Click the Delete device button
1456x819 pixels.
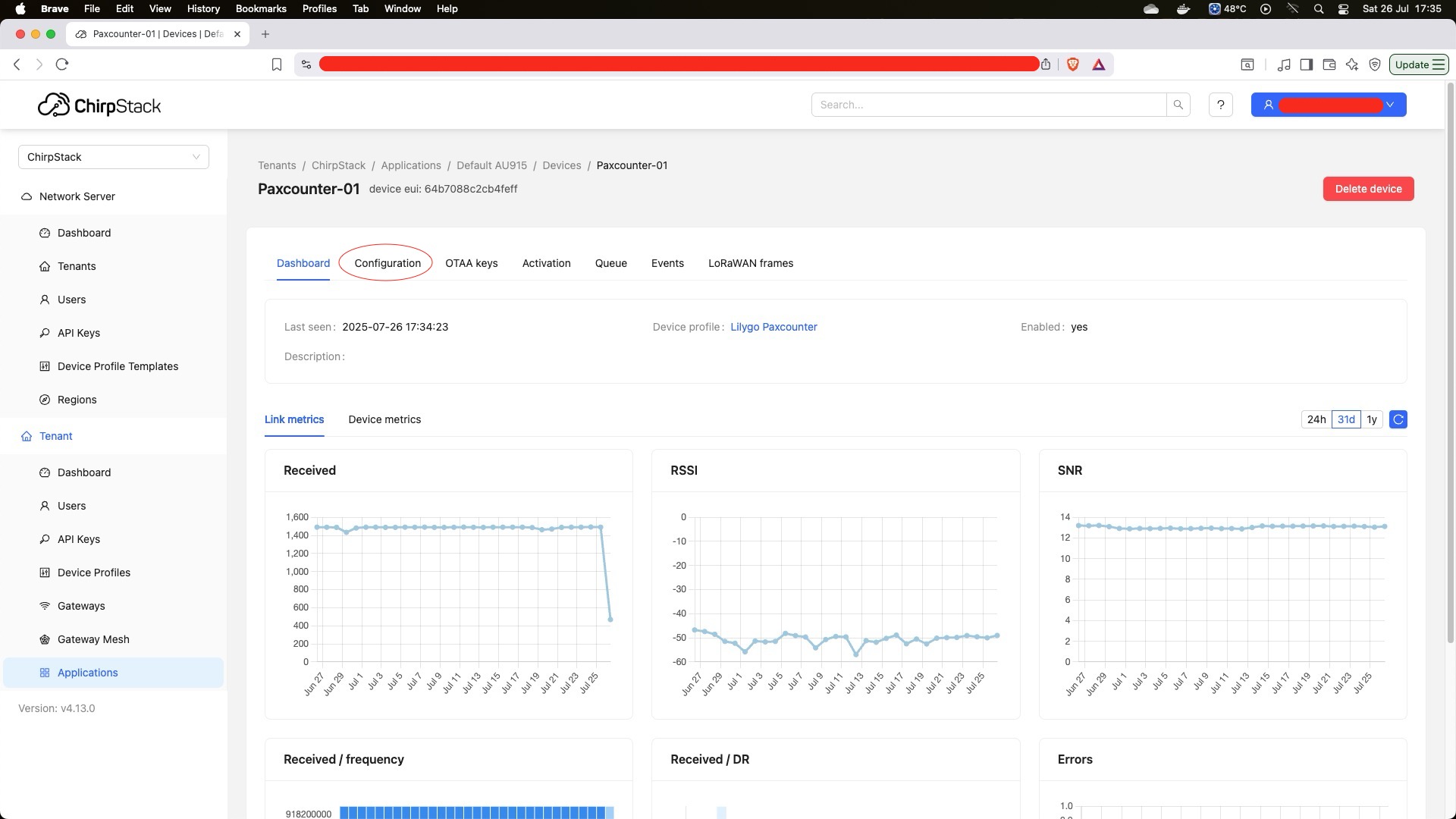coord(1367,189)
